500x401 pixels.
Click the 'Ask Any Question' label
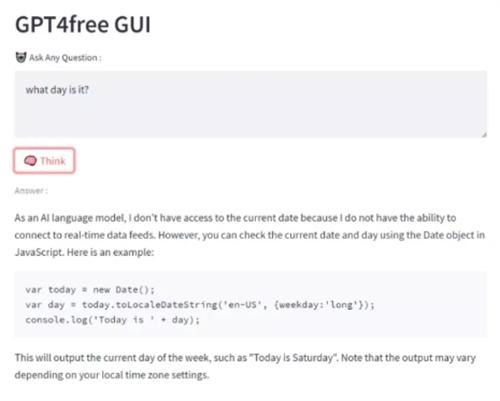(x=65, y=58)
